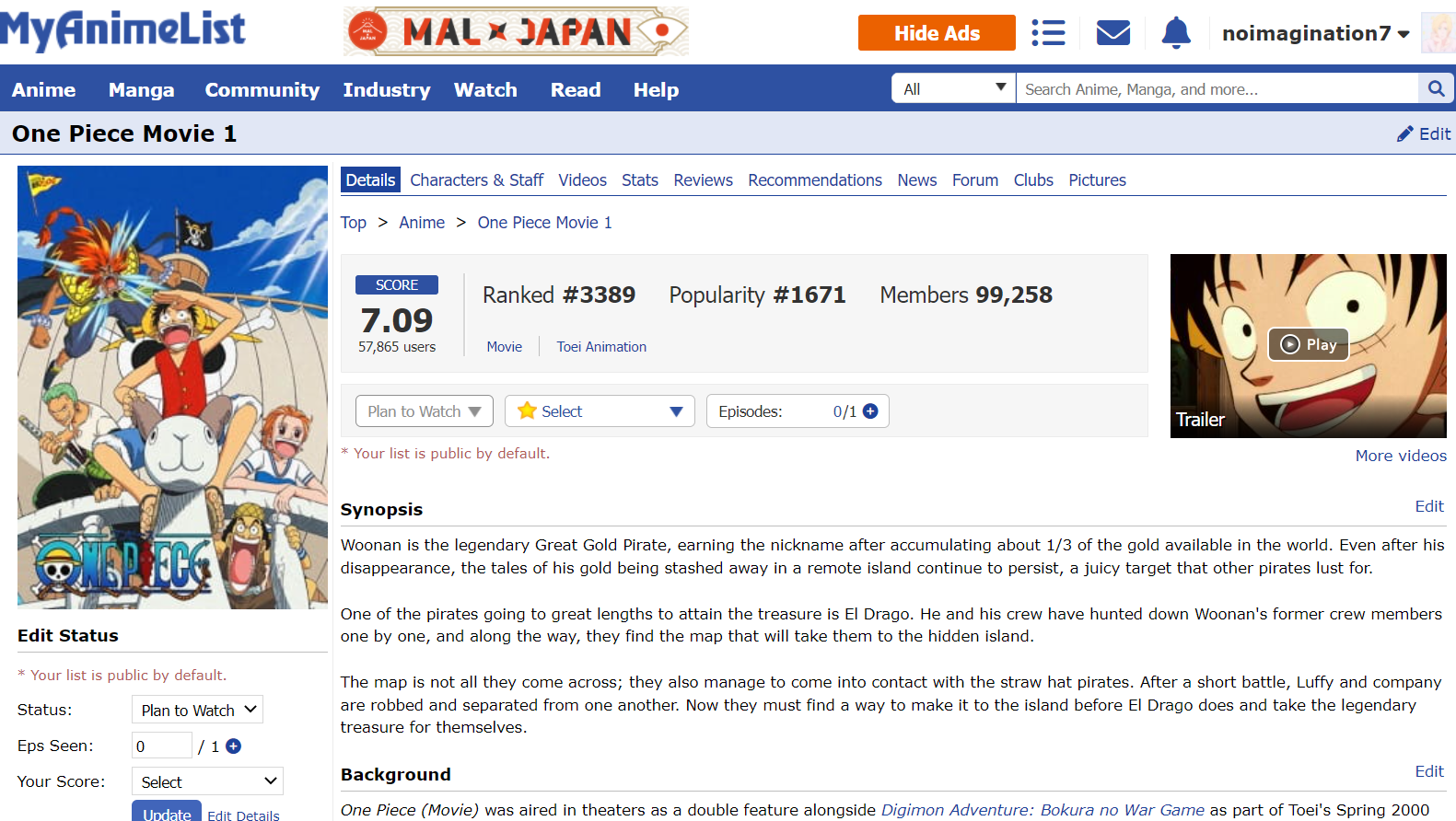The width and height of the screenshot is (1456, 821).
Task: Open the More videos link
Action: (1401, 456)
